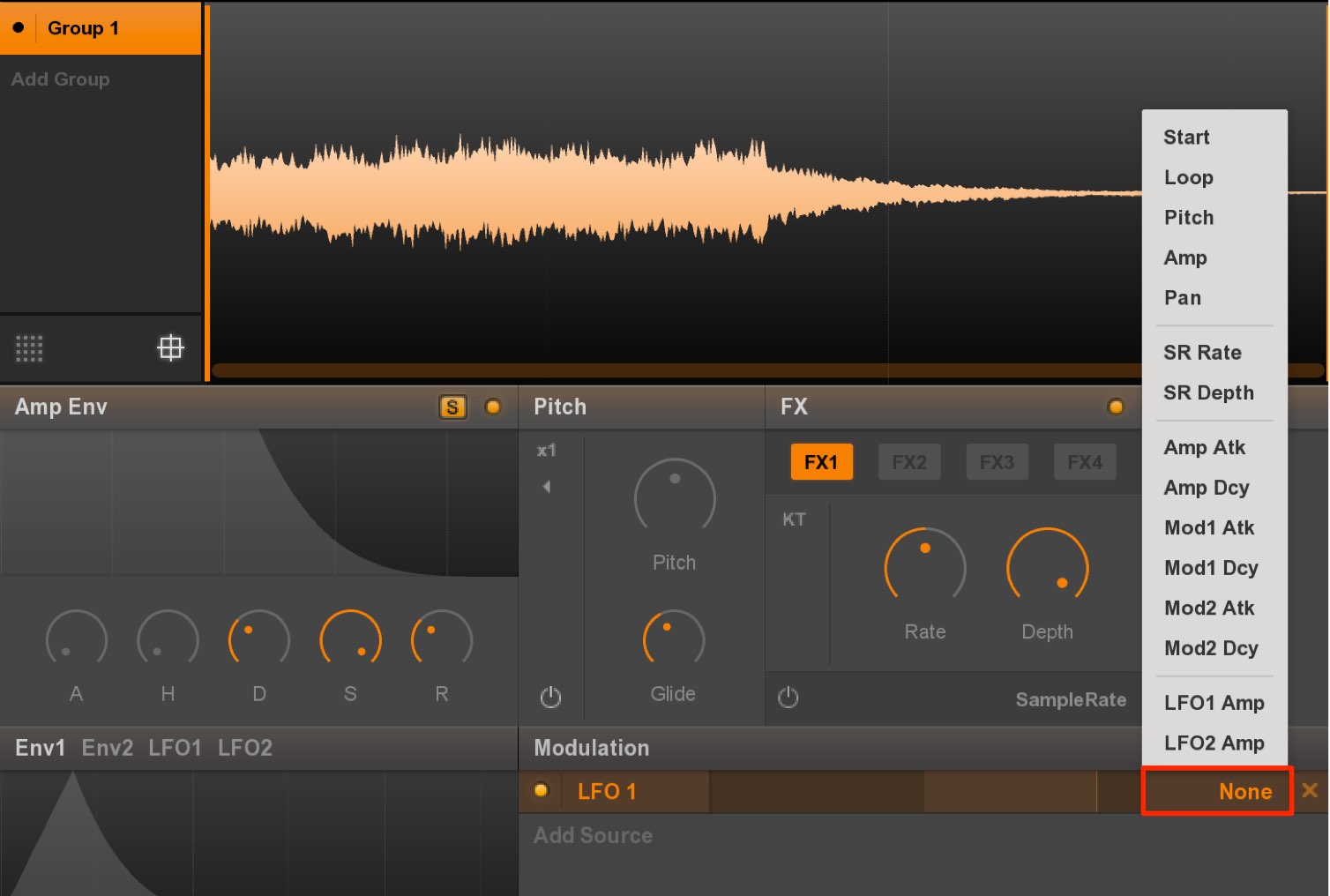Choose Pitch from the destination menu

pyautogui.click(x=1214, y=218)
